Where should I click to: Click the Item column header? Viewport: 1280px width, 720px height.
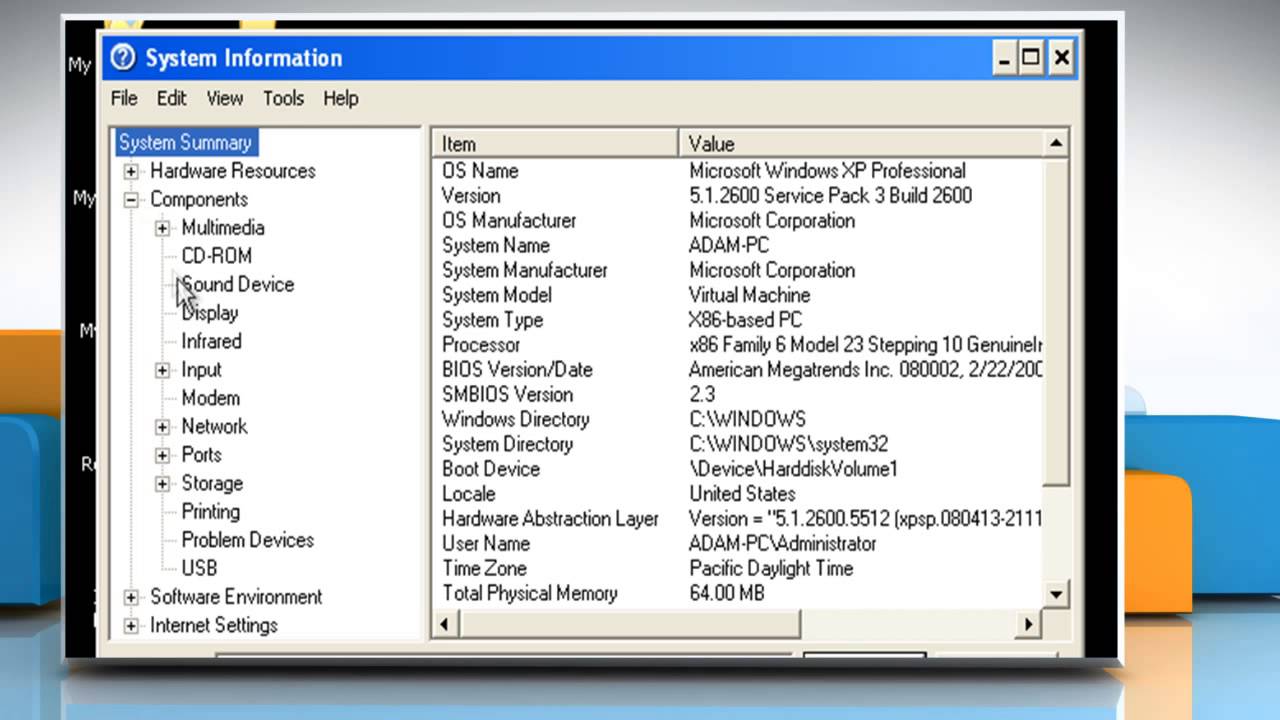pyautogui.click(x=555, y=144)
